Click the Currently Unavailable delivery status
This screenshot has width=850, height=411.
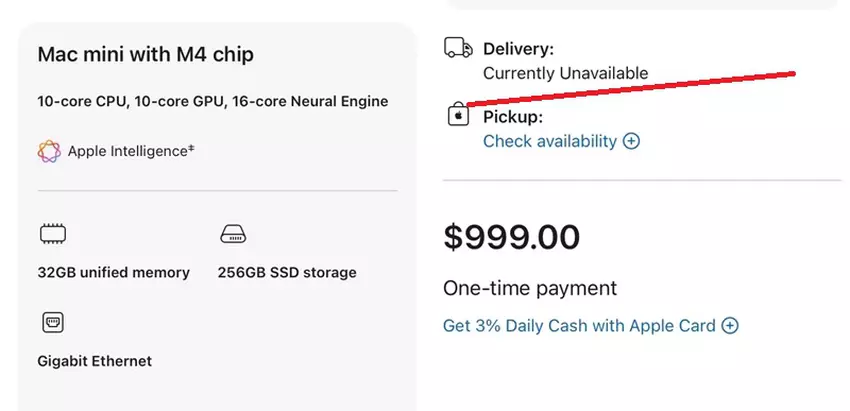565,73
